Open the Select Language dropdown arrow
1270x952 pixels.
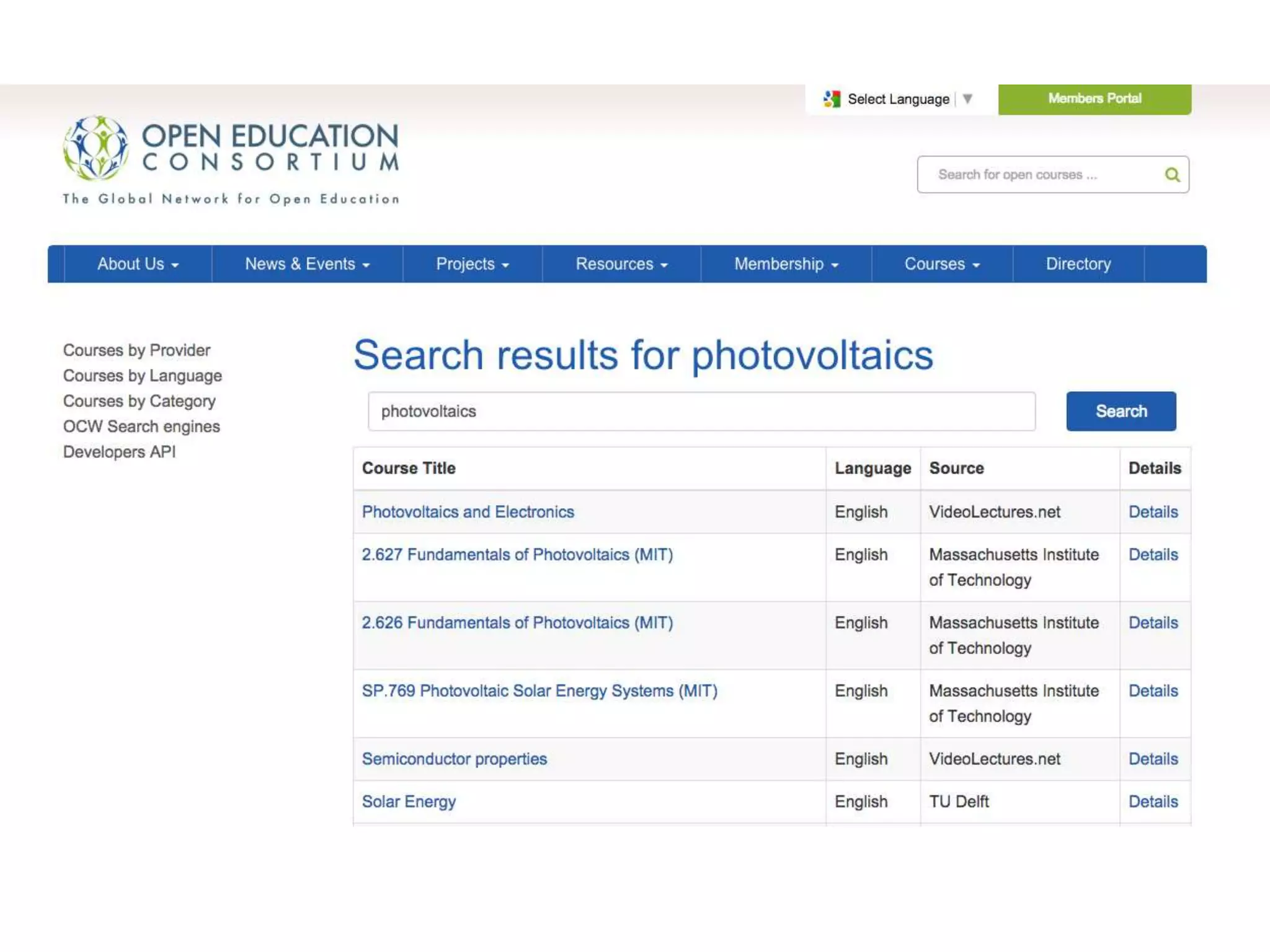967,99
